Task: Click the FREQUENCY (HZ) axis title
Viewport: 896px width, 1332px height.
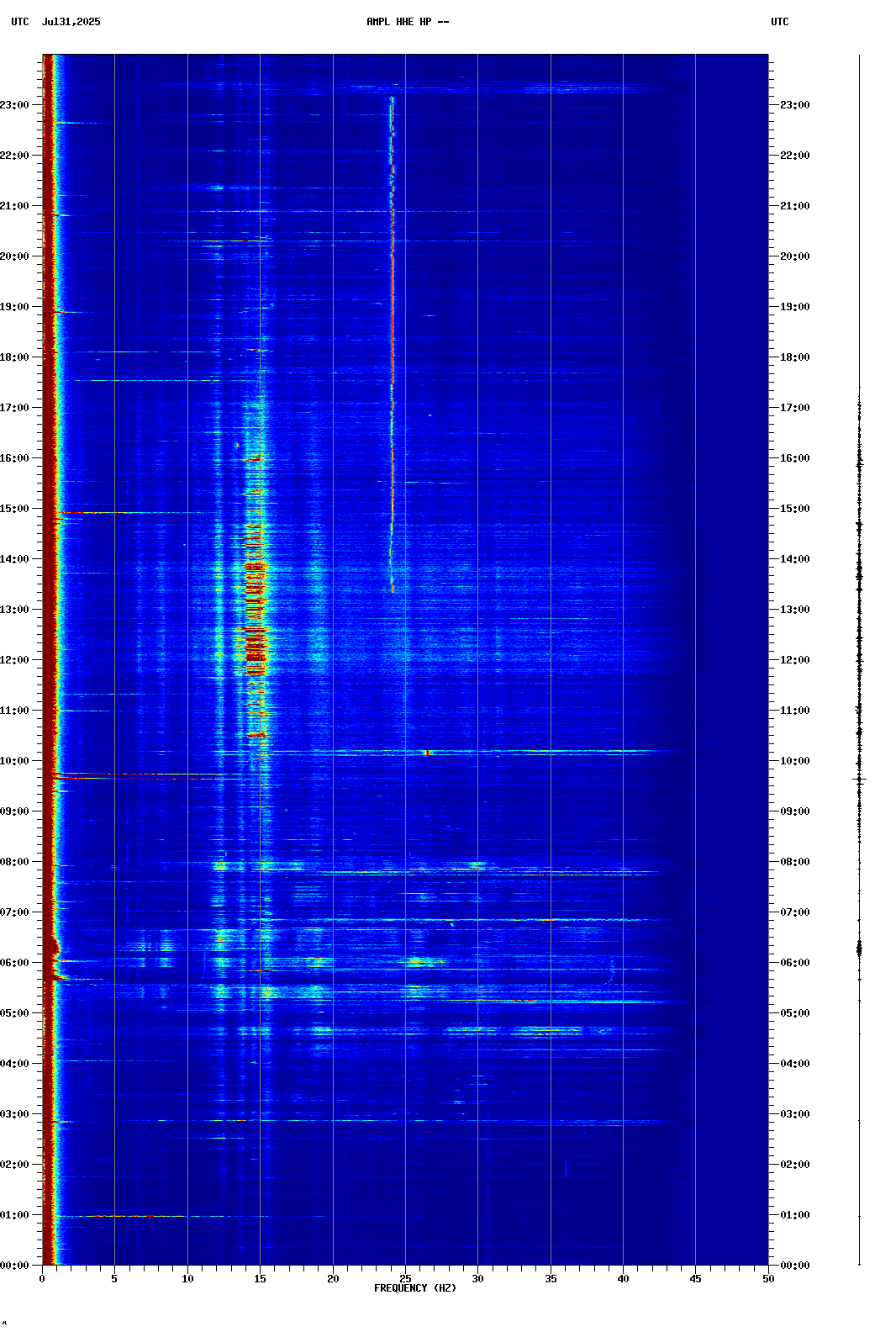Action: 415,1288
